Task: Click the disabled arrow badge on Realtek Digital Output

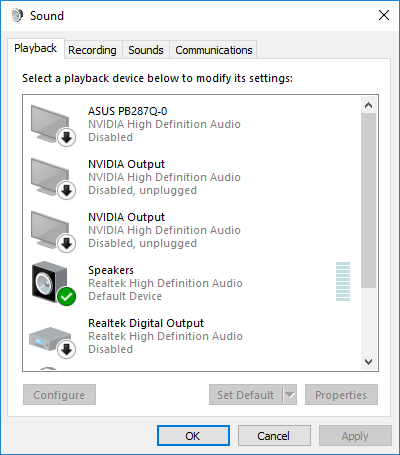Action: 66,349
